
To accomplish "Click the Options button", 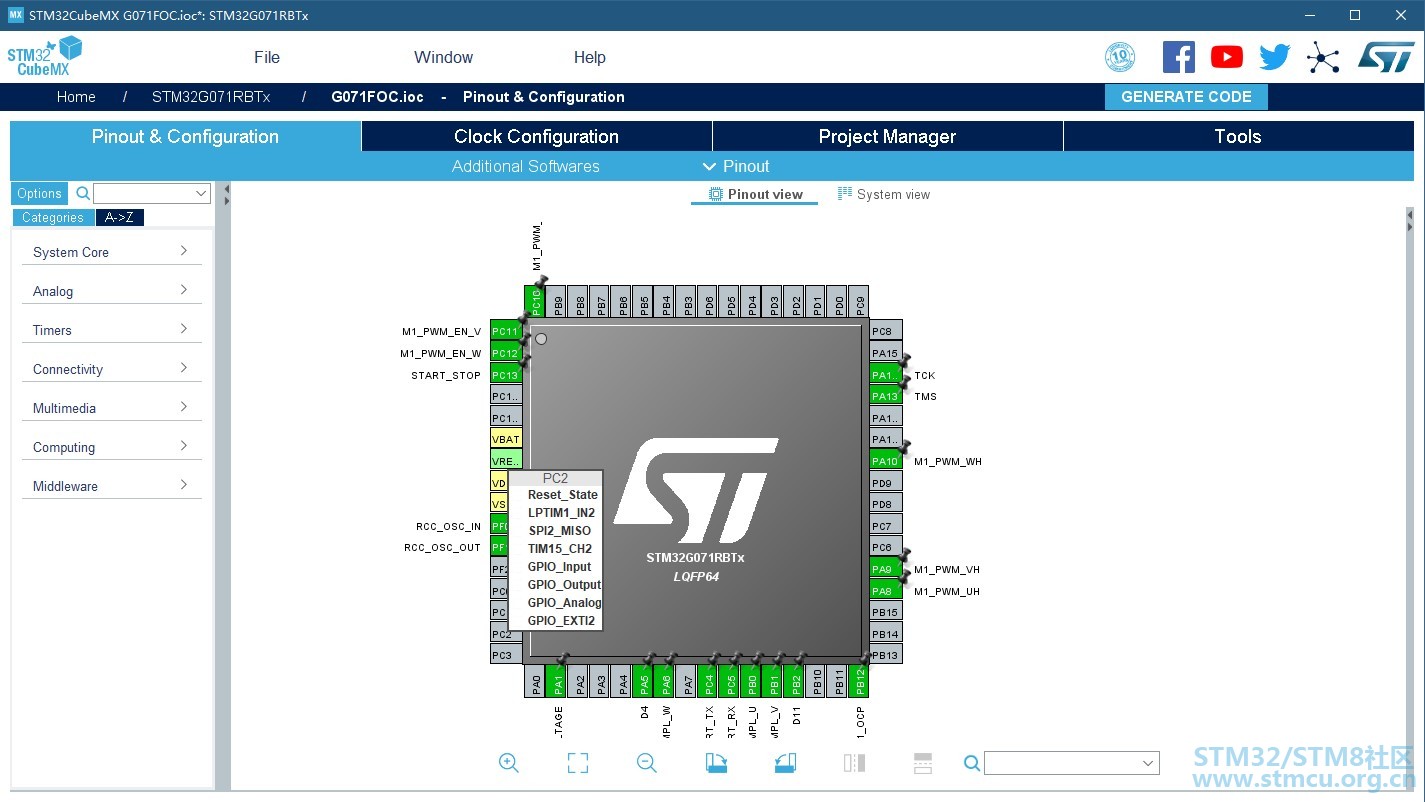I will click(x=39, y=193).
